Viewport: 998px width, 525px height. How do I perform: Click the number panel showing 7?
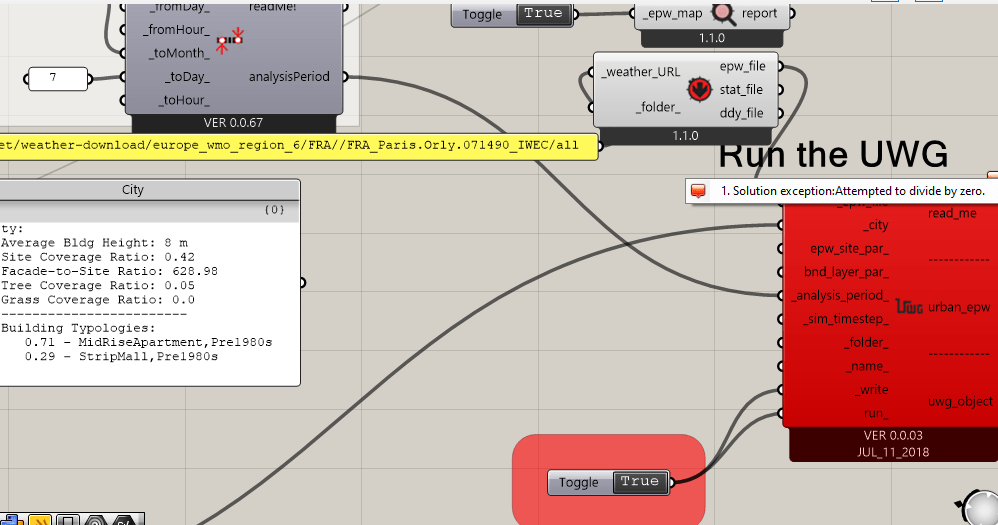click(57, 78)
